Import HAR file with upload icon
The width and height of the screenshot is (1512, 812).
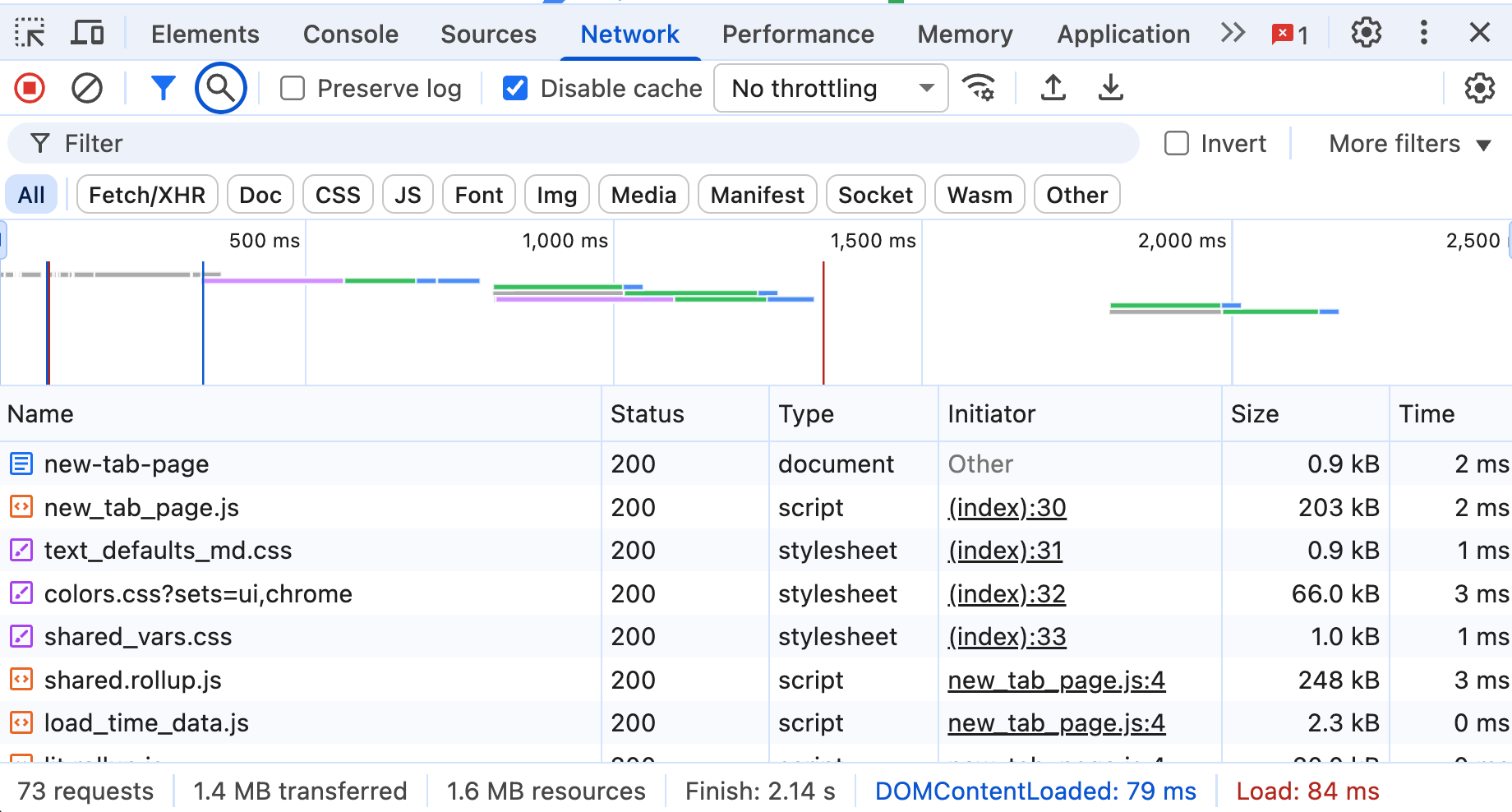[1053, 88]
